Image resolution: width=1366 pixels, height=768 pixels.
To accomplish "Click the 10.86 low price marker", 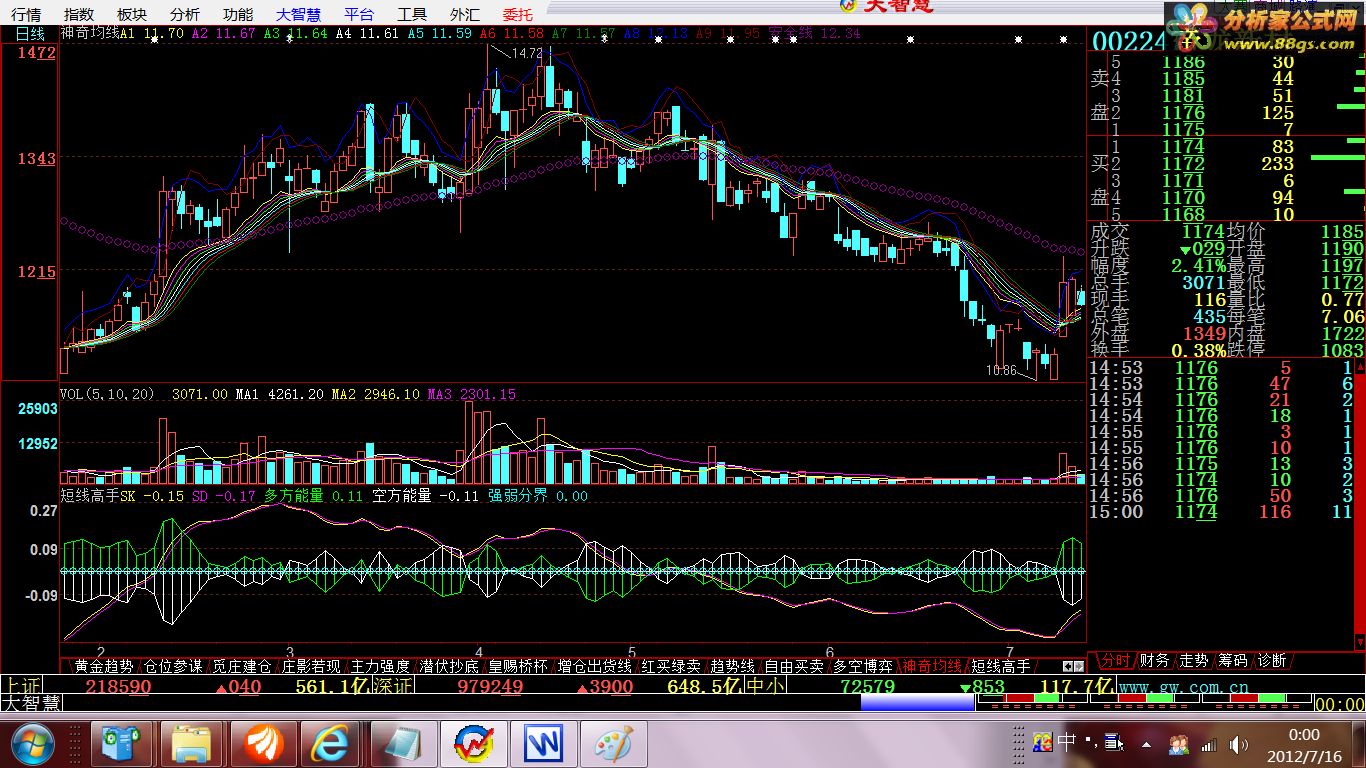I will [1001, 370].
